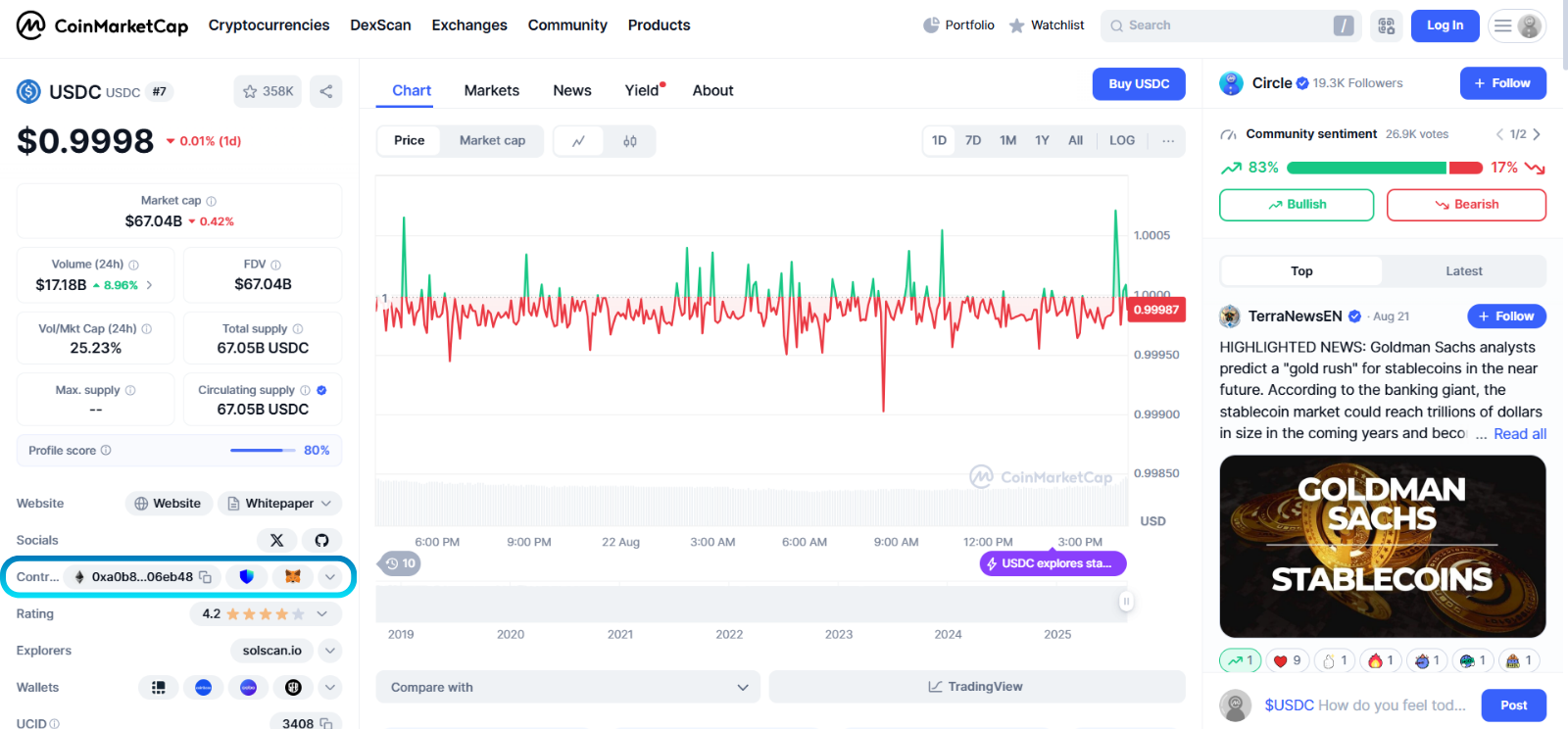Follow the Circle account
The height and width of the screenshot is (729, 1568).
click(x=1503, y=83)
